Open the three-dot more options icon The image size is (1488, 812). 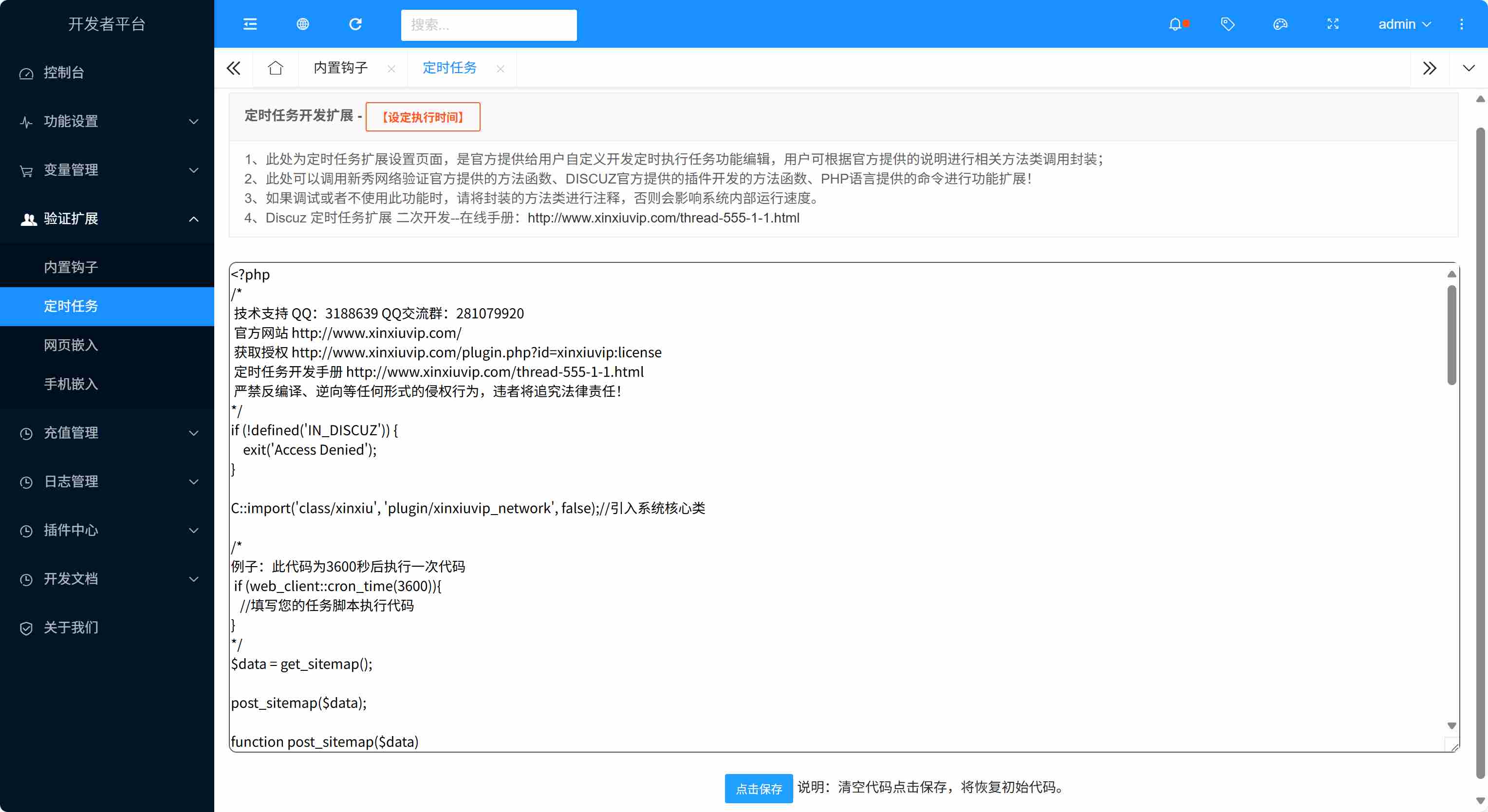1462,24
